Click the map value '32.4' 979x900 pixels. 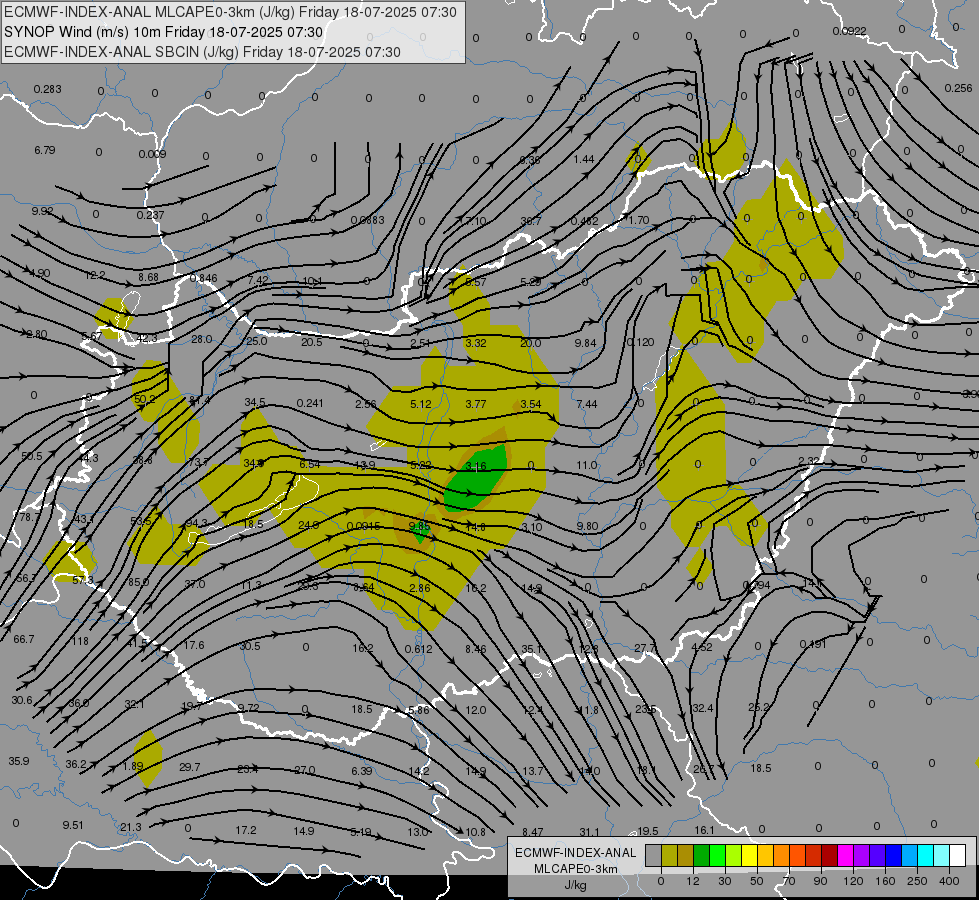702,708
